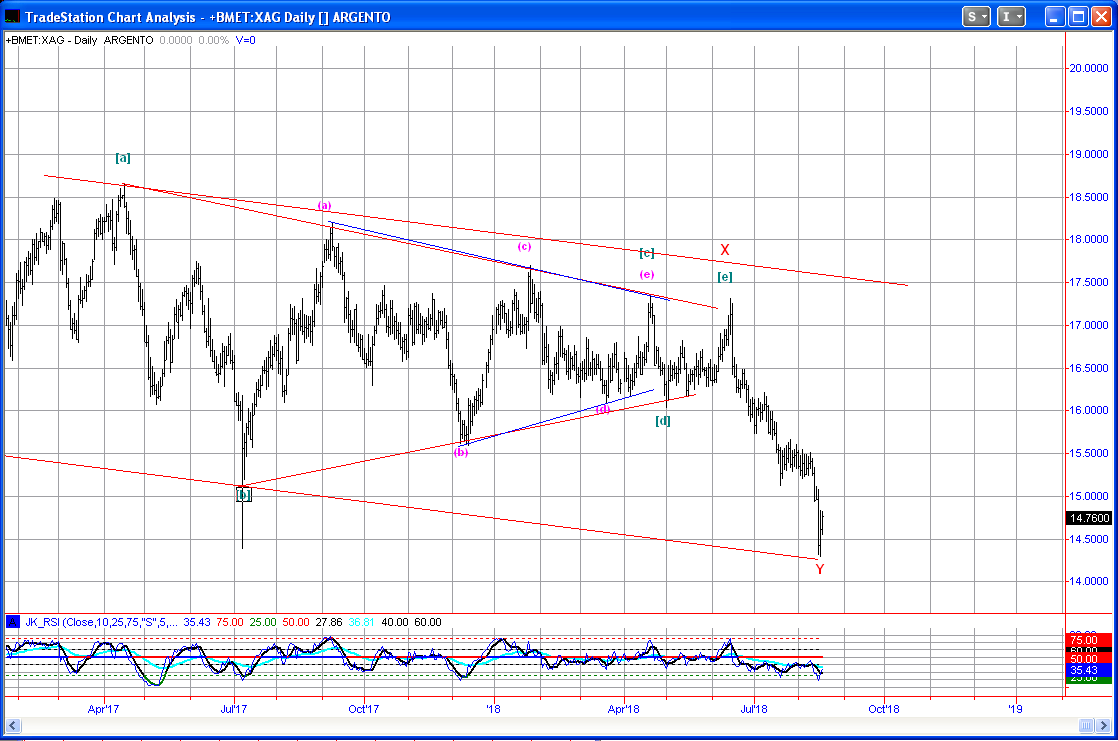Click the '18 date axis label
The height and width of the screenshot is (741, 1118).
coord(493,708)
